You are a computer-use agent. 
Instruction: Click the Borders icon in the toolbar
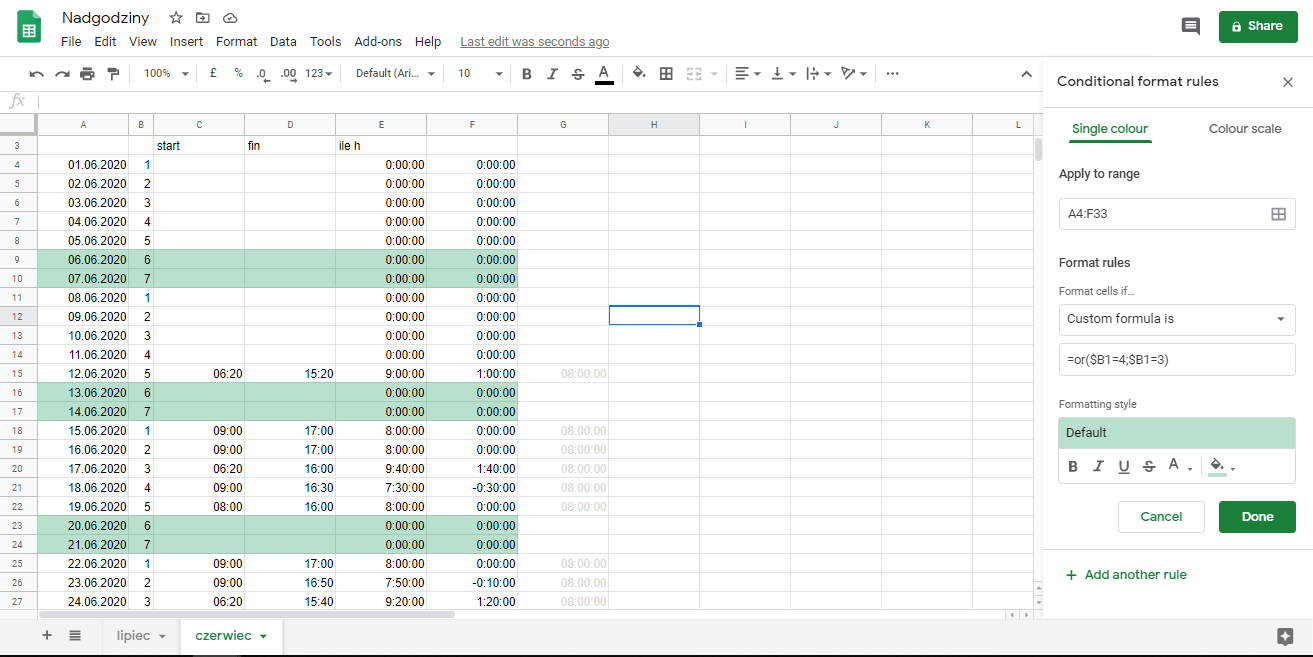[x=666, y=73]
